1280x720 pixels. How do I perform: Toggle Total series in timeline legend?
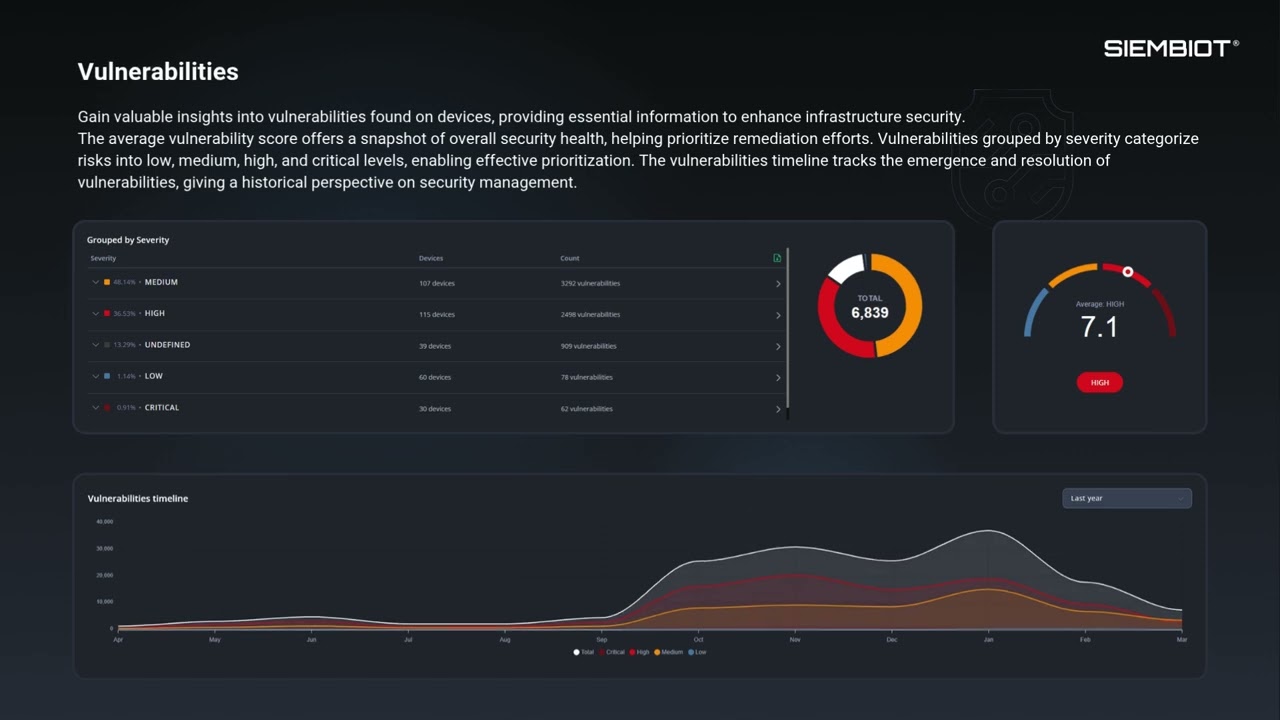coord(584,652)
